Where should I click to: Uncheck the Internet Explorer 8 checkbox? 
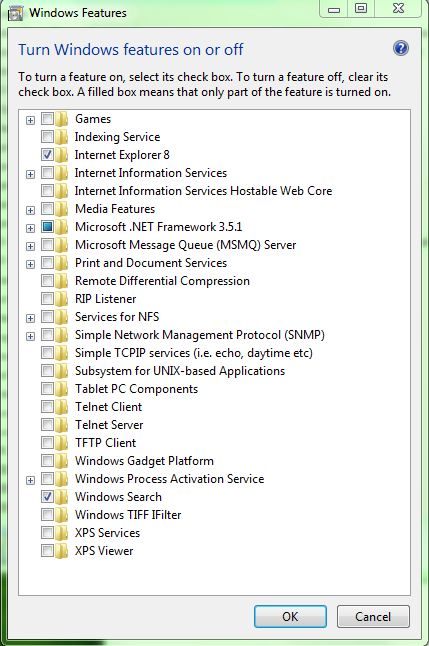(x=47, y=154)
